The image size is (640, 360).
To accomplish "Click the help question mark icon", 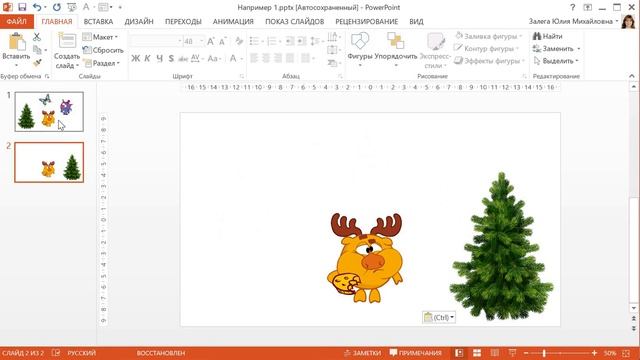I will point(572,7).
